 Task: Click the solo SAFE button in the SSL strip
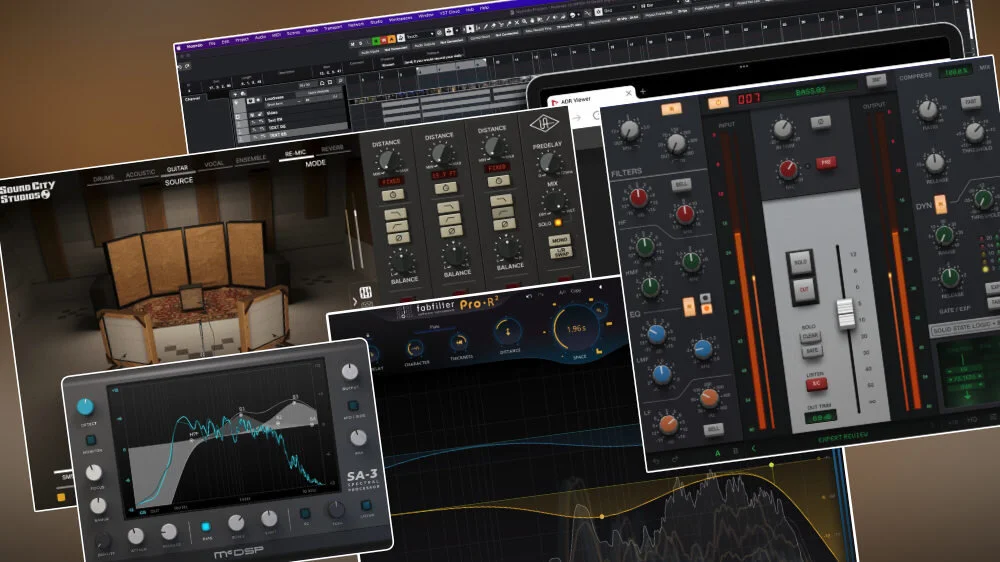(x=812, y=351)
